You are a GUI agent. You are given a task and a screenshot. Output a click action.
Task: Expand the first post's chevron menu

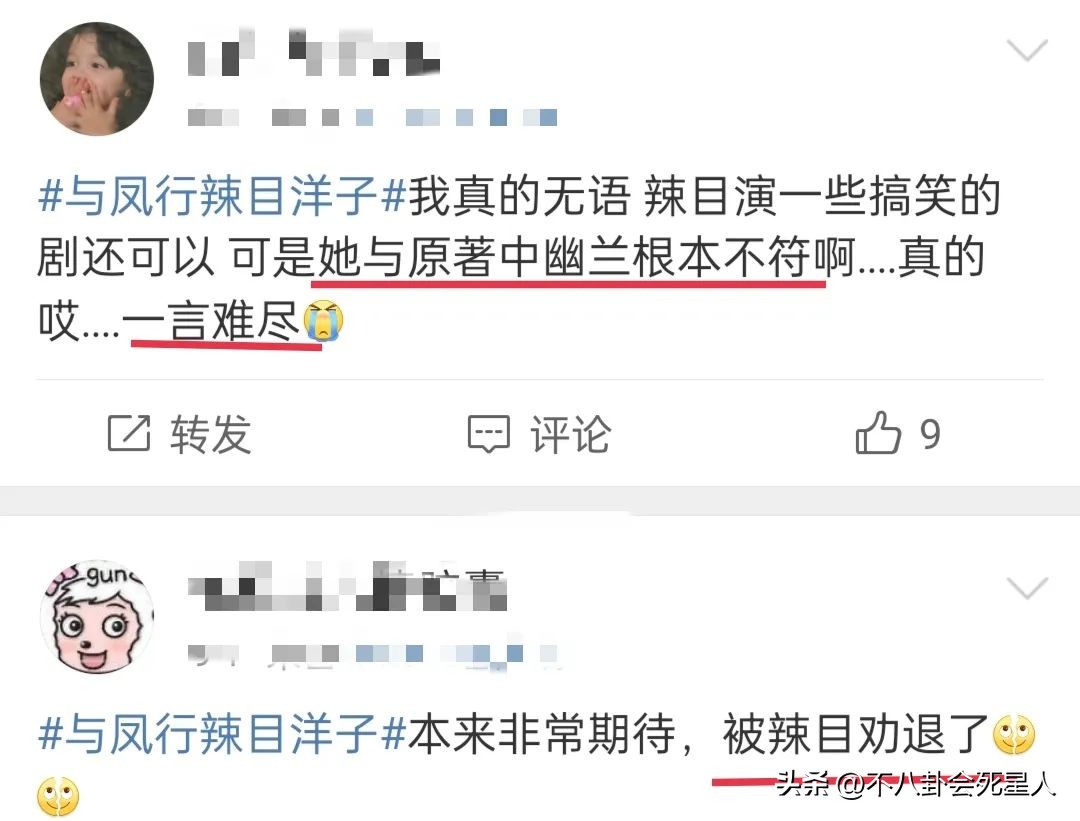pos(1026,50)
